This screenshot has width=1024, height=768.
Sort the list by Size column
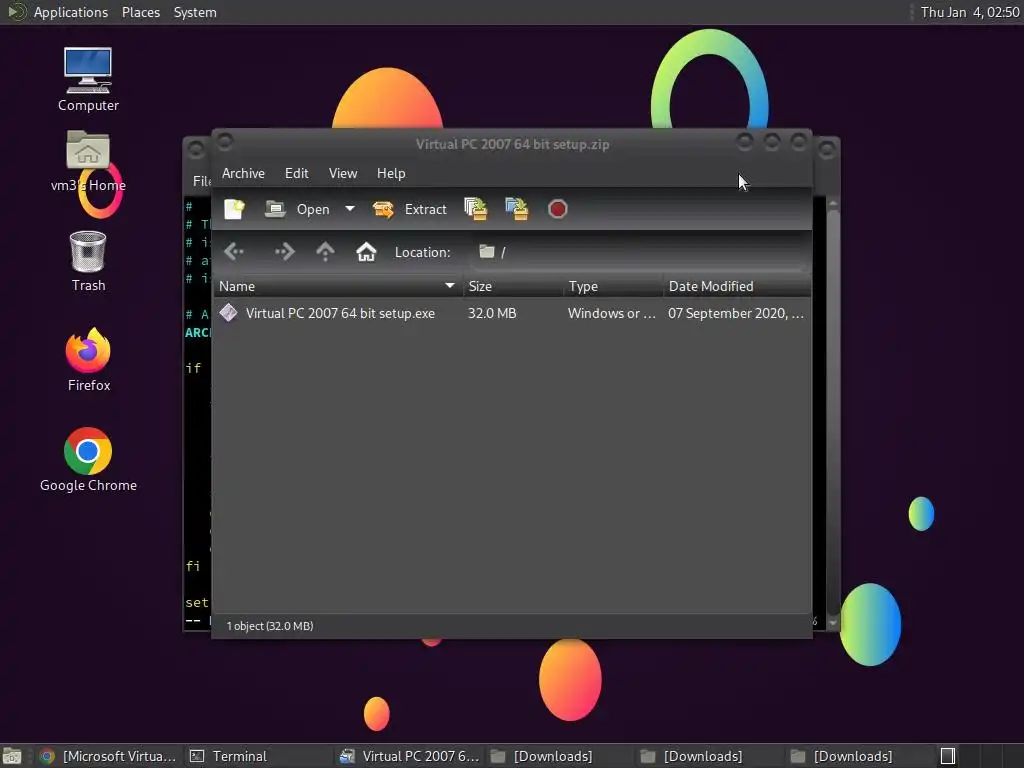(x=513, y=286)
